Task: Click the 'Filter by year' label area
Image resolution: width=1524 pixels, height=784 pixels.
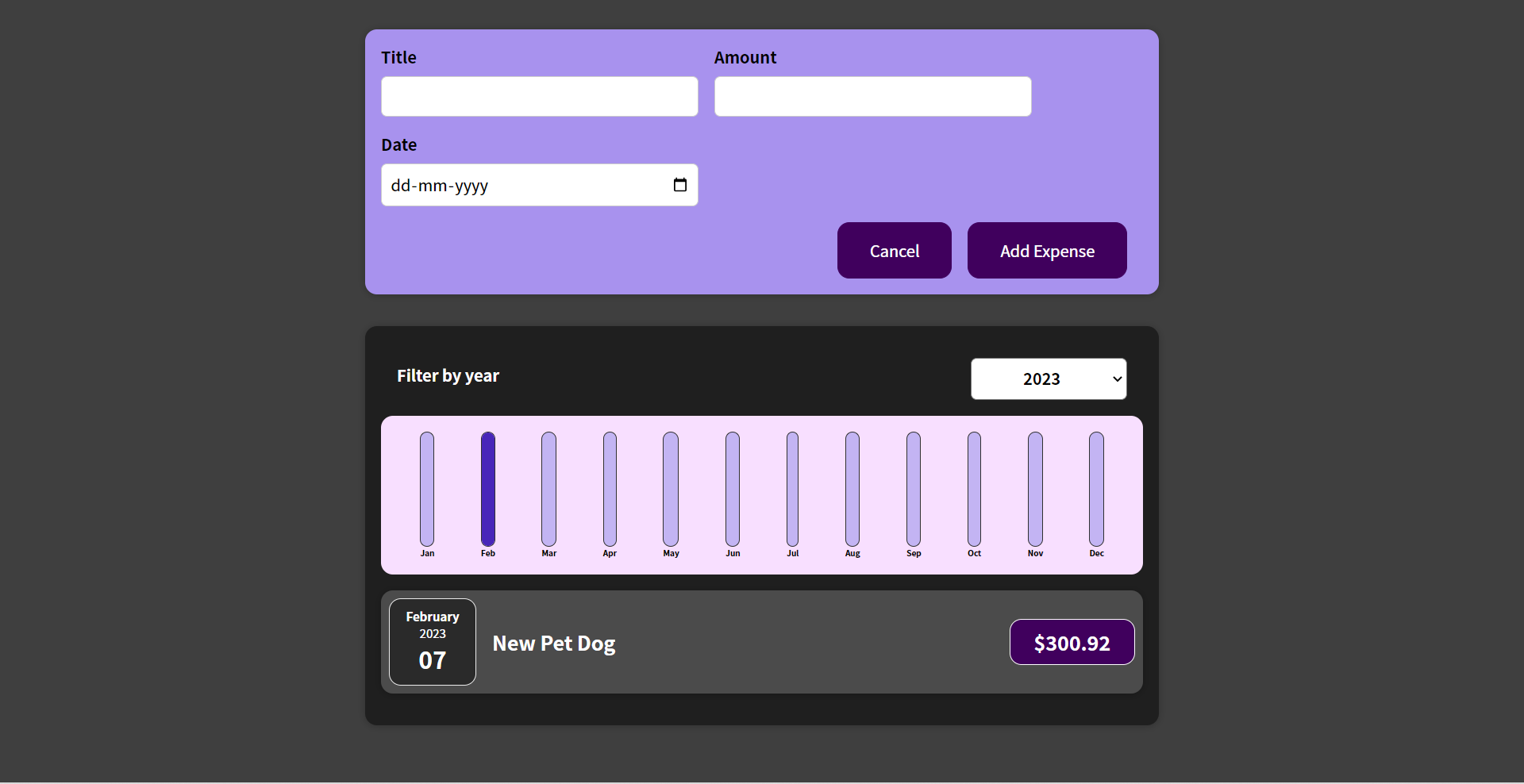Action: click(x=448, y=376)
